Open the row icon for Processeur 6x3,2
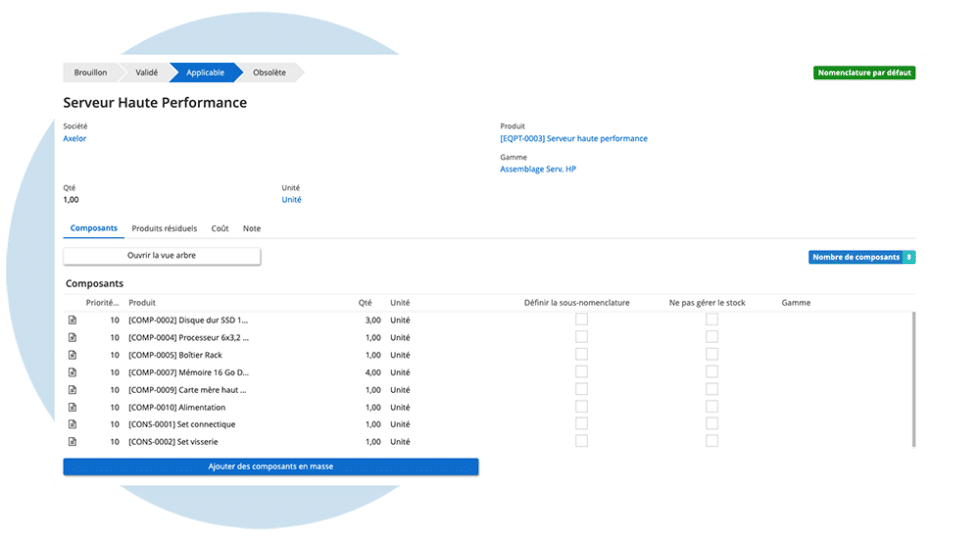 click(72, 338)
